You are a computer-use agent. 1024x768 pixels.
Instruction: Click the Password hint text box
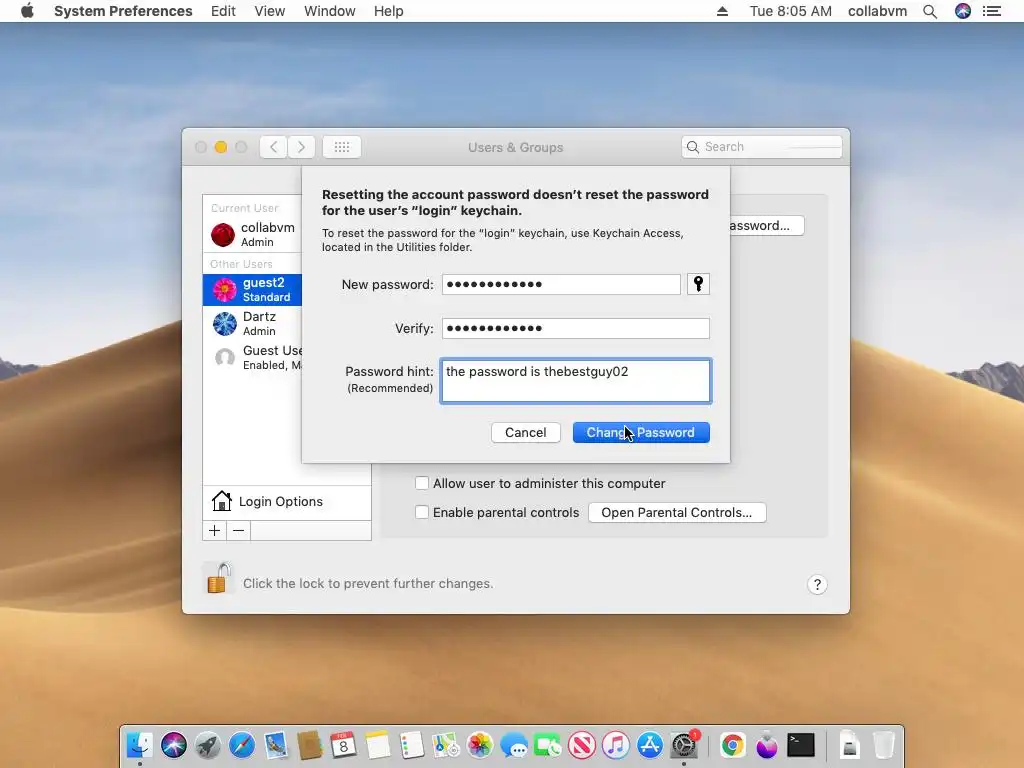pyautogui.click(x=575, y=381)
